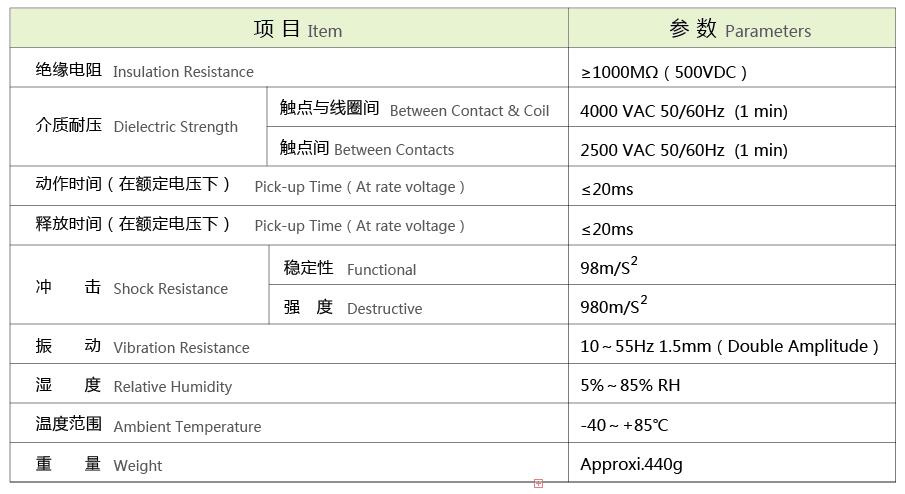This screenshot has width=905, height=494.
Task: Select the Between Contacts cell
Action: coord(366,149)
